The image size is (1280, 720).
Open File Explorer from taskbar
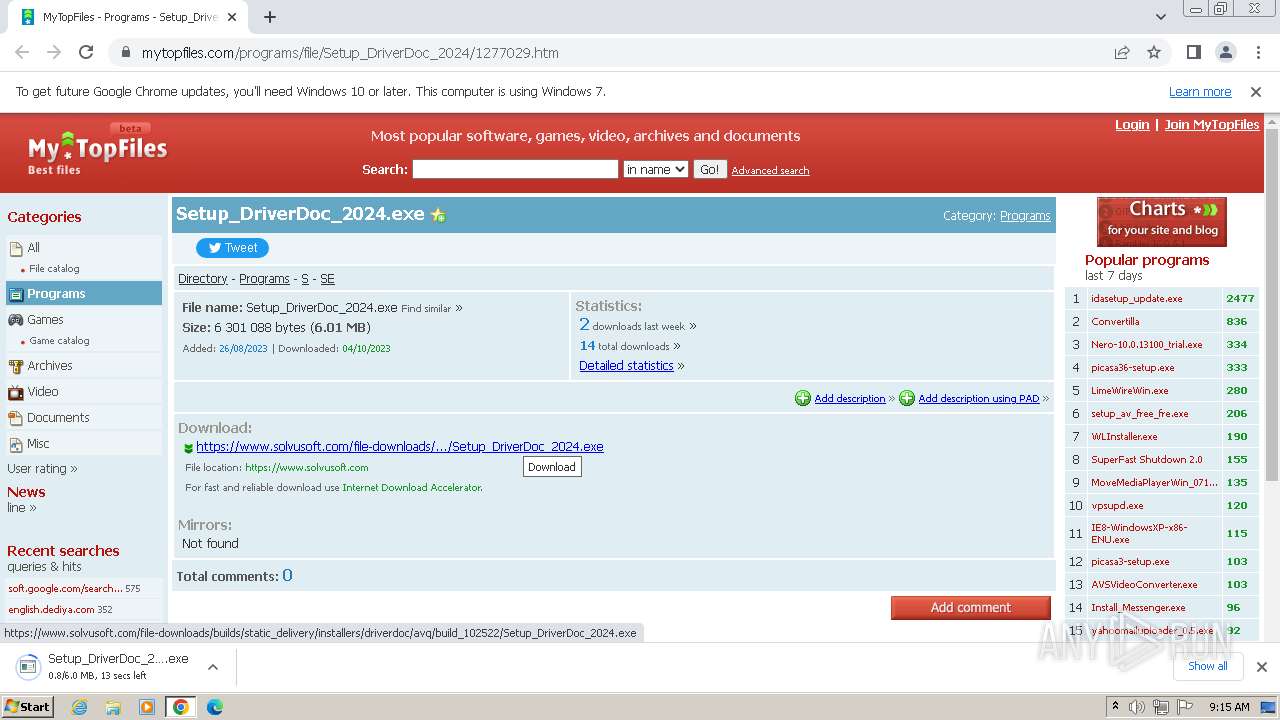click(x=113, y=707)
